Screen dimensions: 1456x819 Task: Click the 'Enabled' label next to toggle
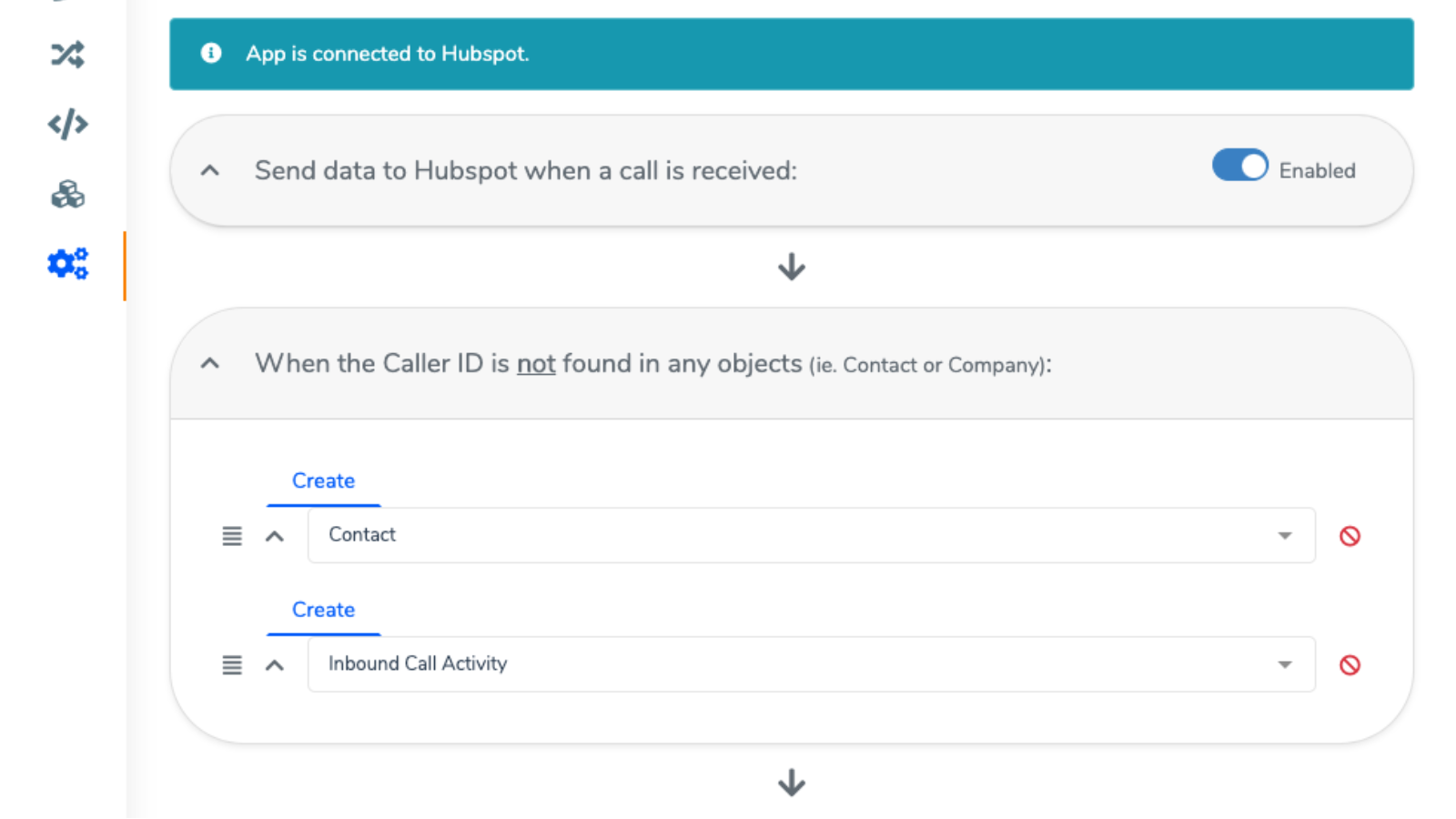point(1317,171)
